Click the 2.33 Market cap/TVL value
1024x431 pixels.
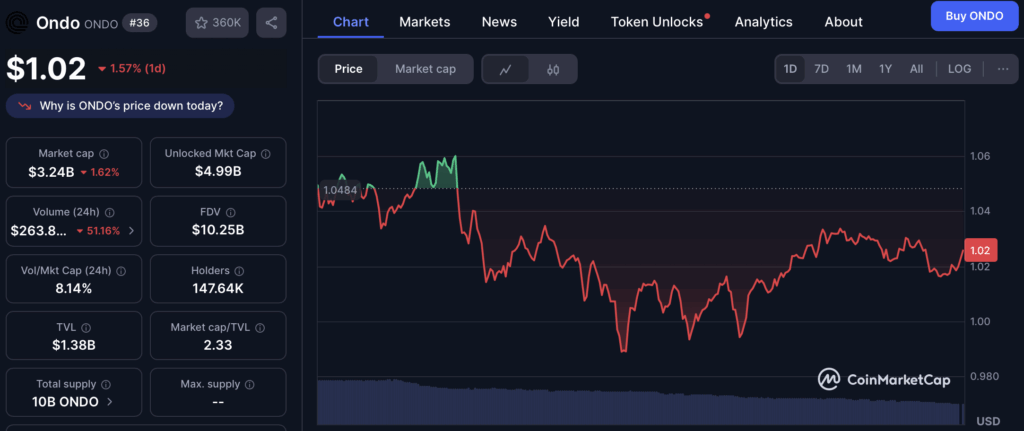point(218,345)
